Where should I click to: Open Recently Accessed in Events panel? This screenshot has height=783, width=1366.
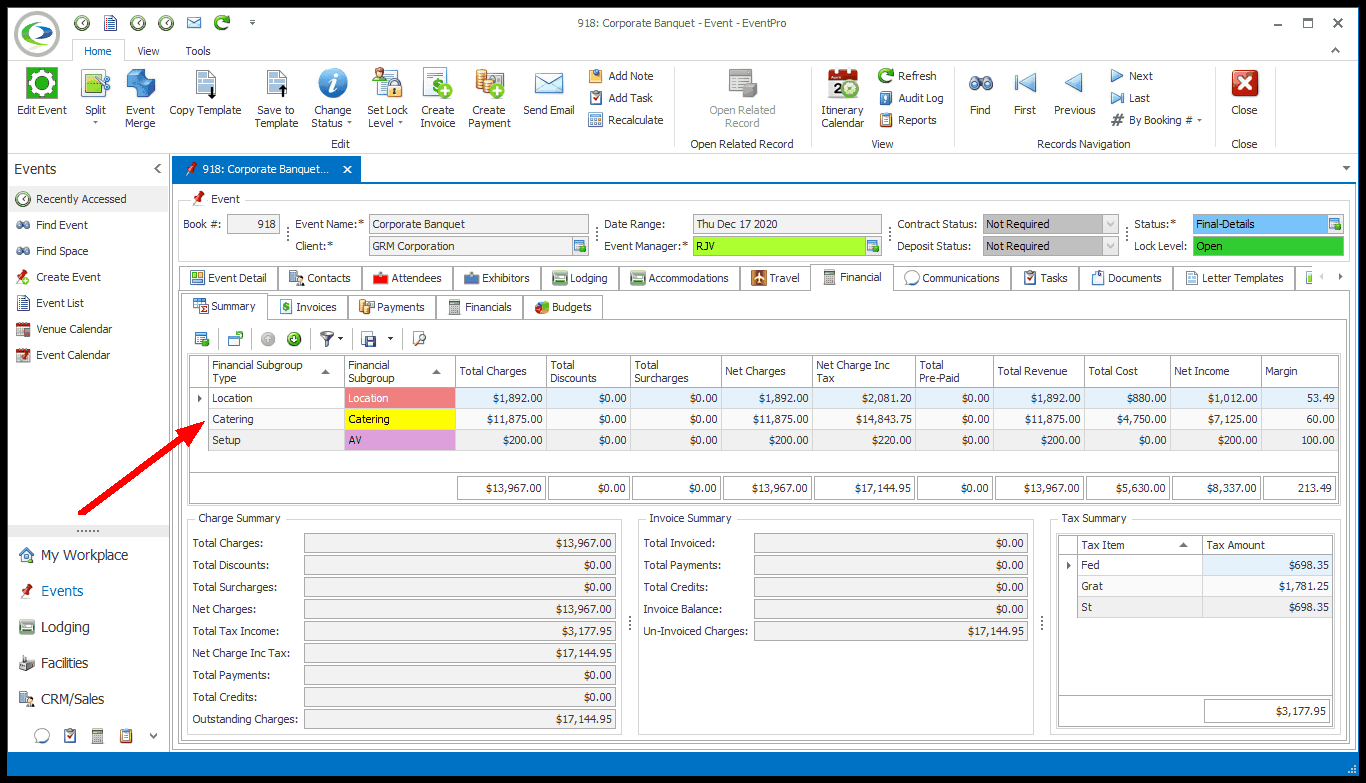click(89, 199)
